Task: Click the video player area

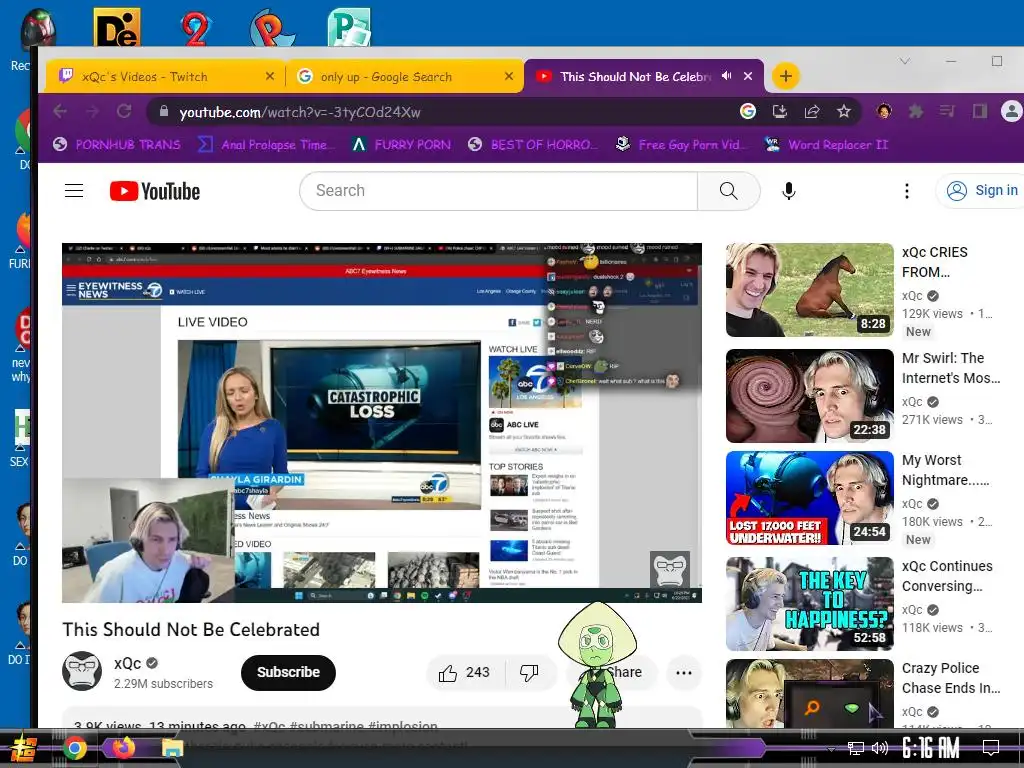Action: pos(382,423)
